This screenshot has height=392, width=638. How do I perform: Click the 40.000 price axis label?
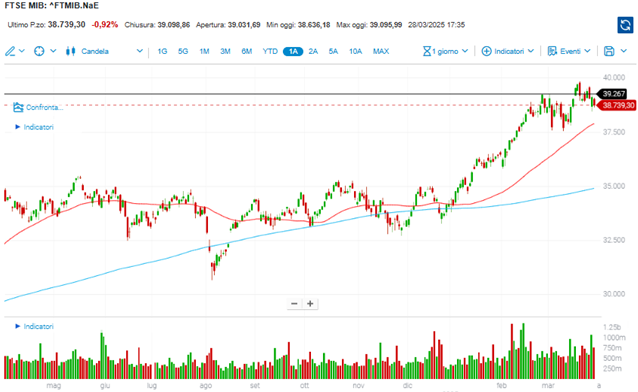(614, 77)
